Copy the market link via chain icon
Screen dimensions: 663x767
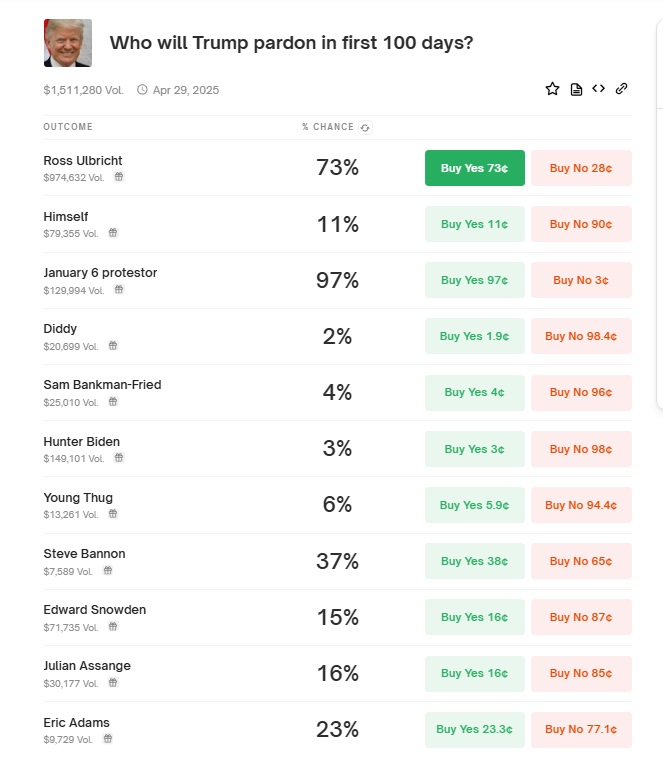click(621, 89)
